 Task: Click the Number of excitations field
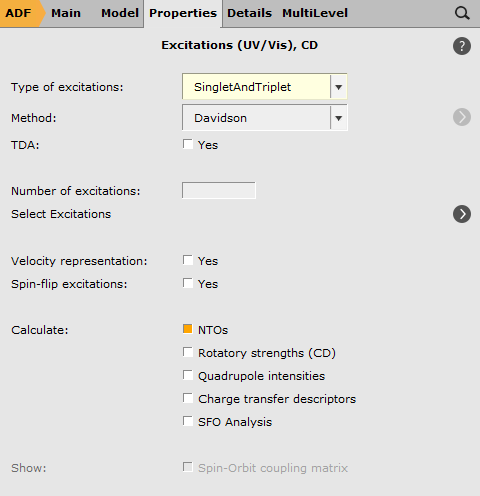tap(219, 190)
